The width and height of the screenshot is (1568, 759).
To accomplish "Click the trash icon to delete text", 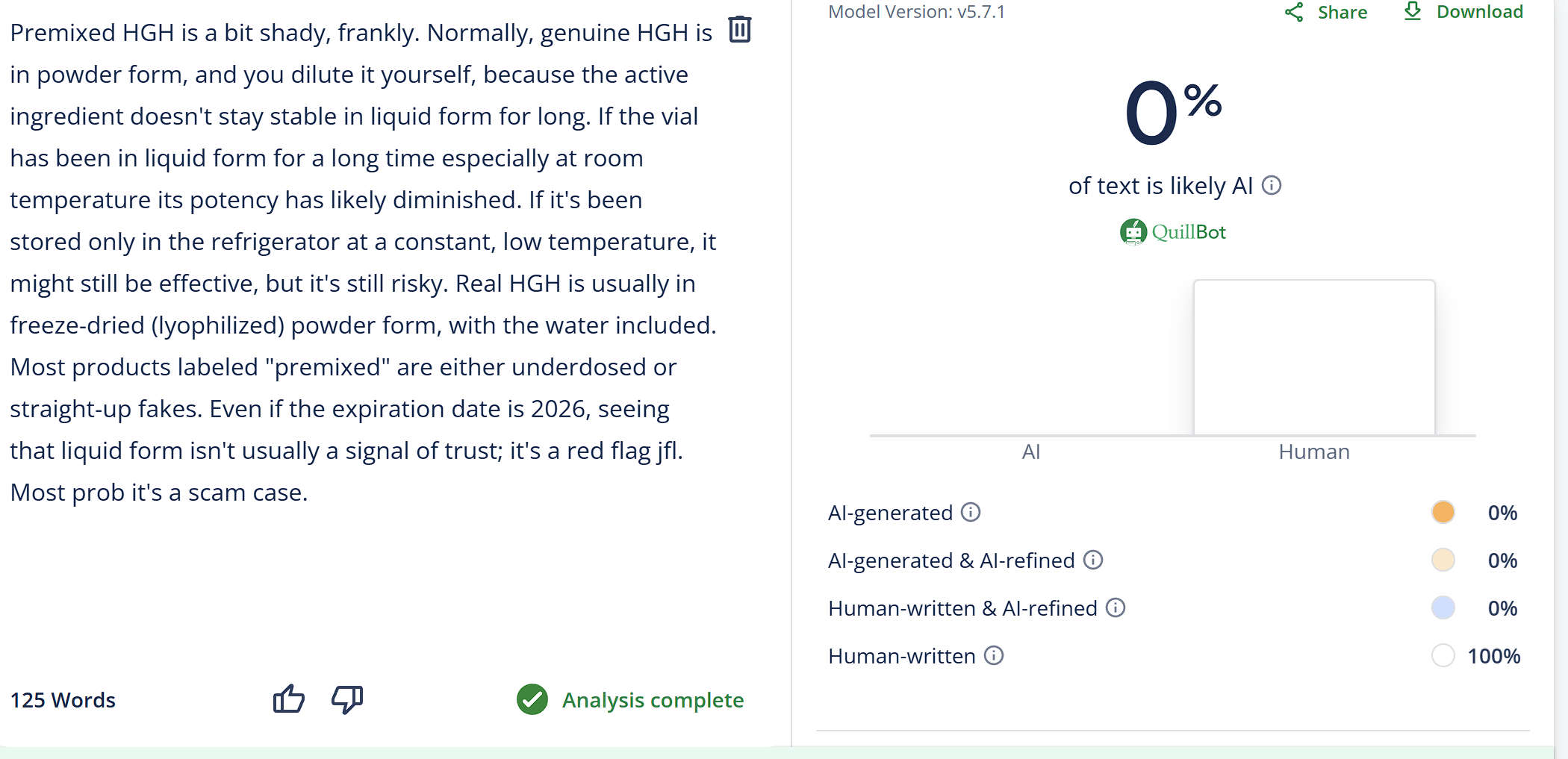I will [x=739, y=30].
